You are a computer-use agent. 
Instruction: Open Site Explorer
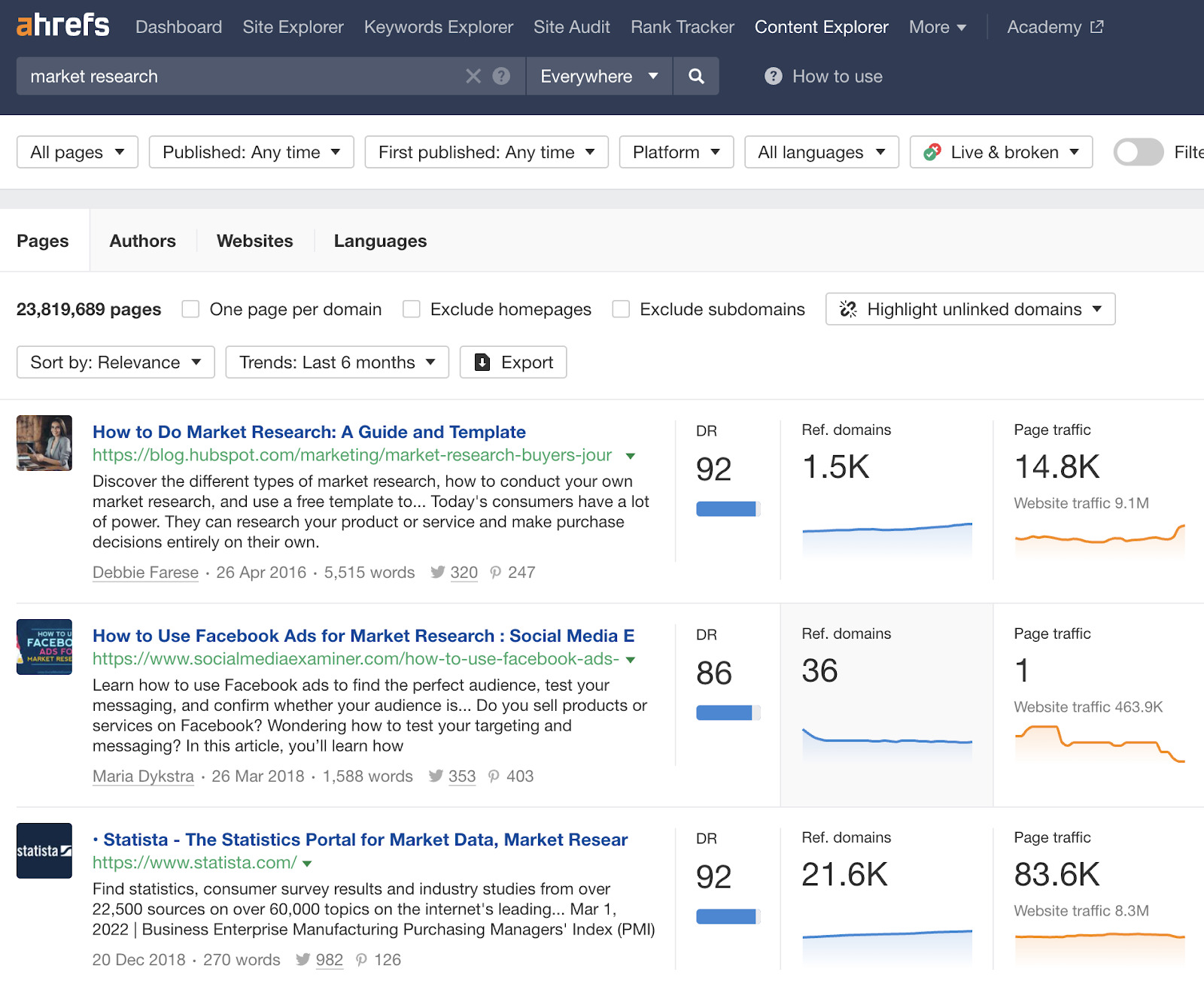tap(293, 27)
